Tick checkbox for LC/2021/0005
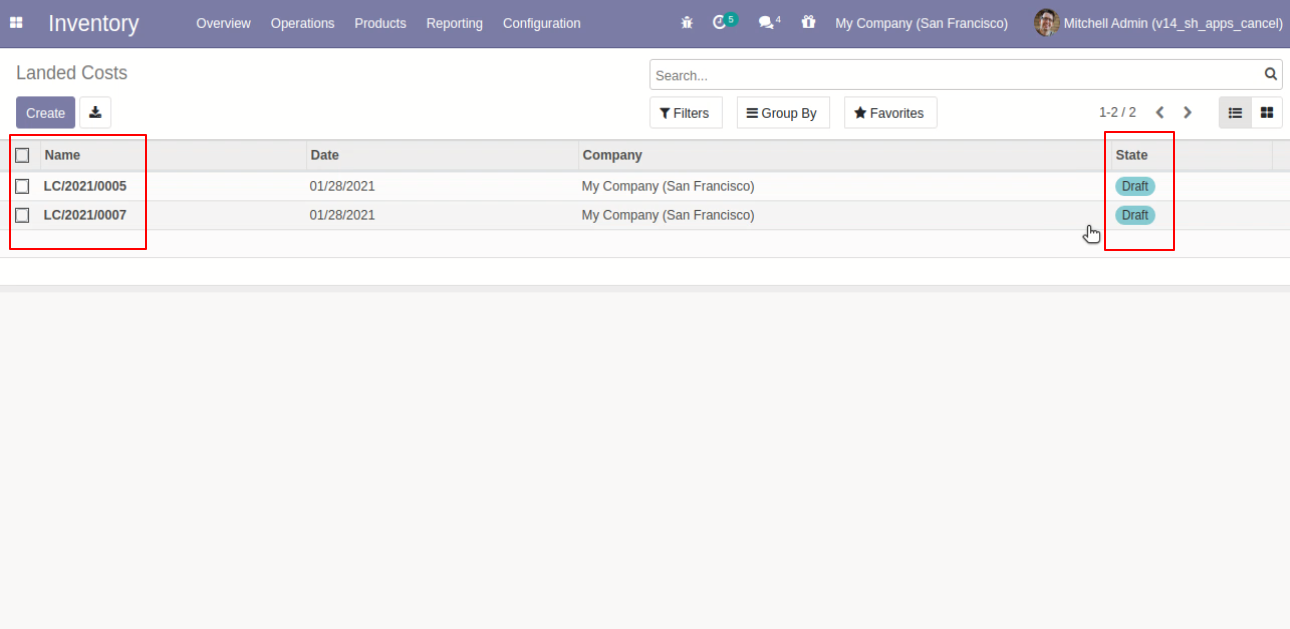The height and width of the screenshot is (629, 1290). (22, 186)
